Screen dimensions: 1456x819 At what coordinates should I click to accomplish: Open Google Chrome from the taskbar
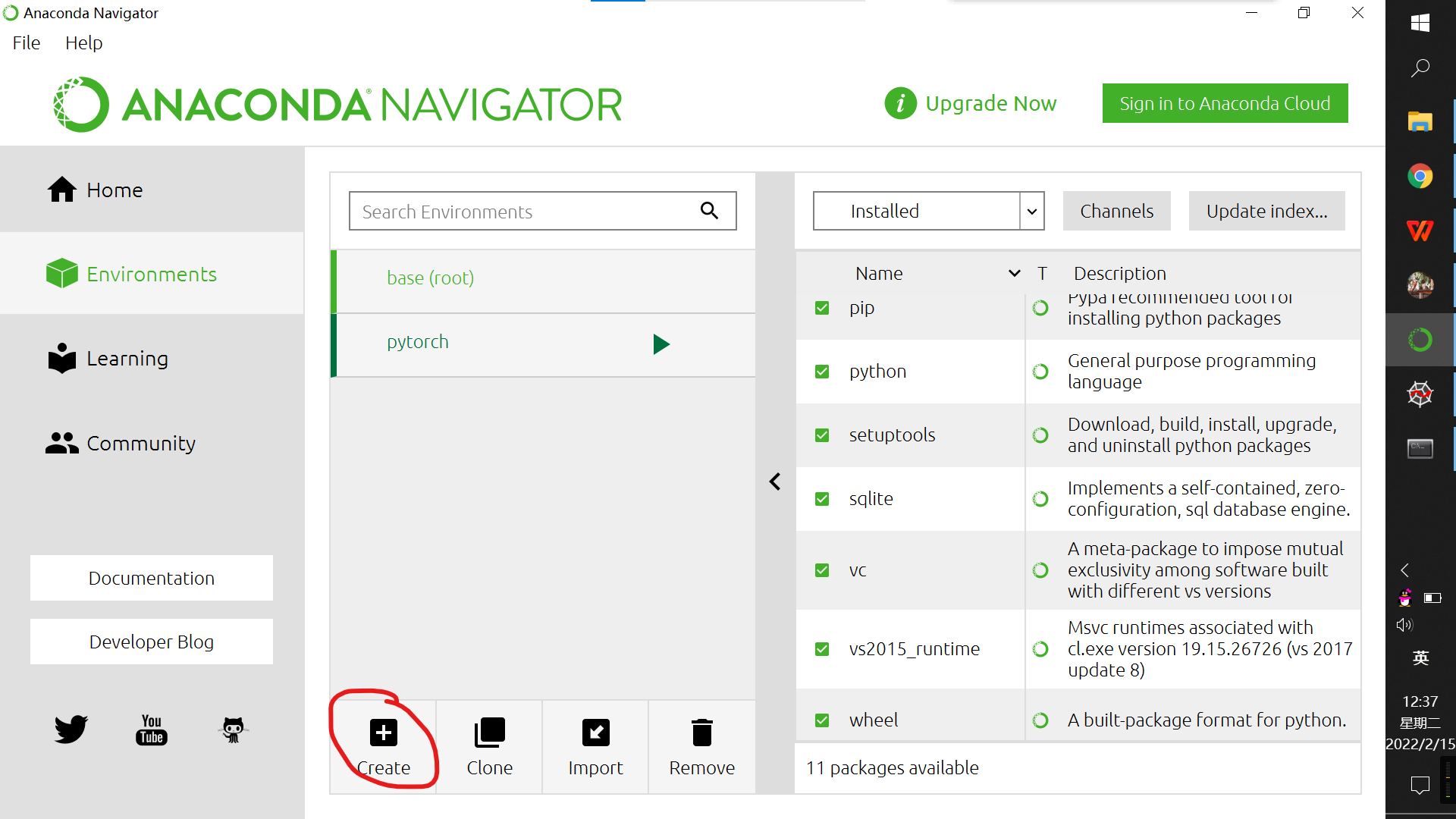click(x=1420, y=176)
